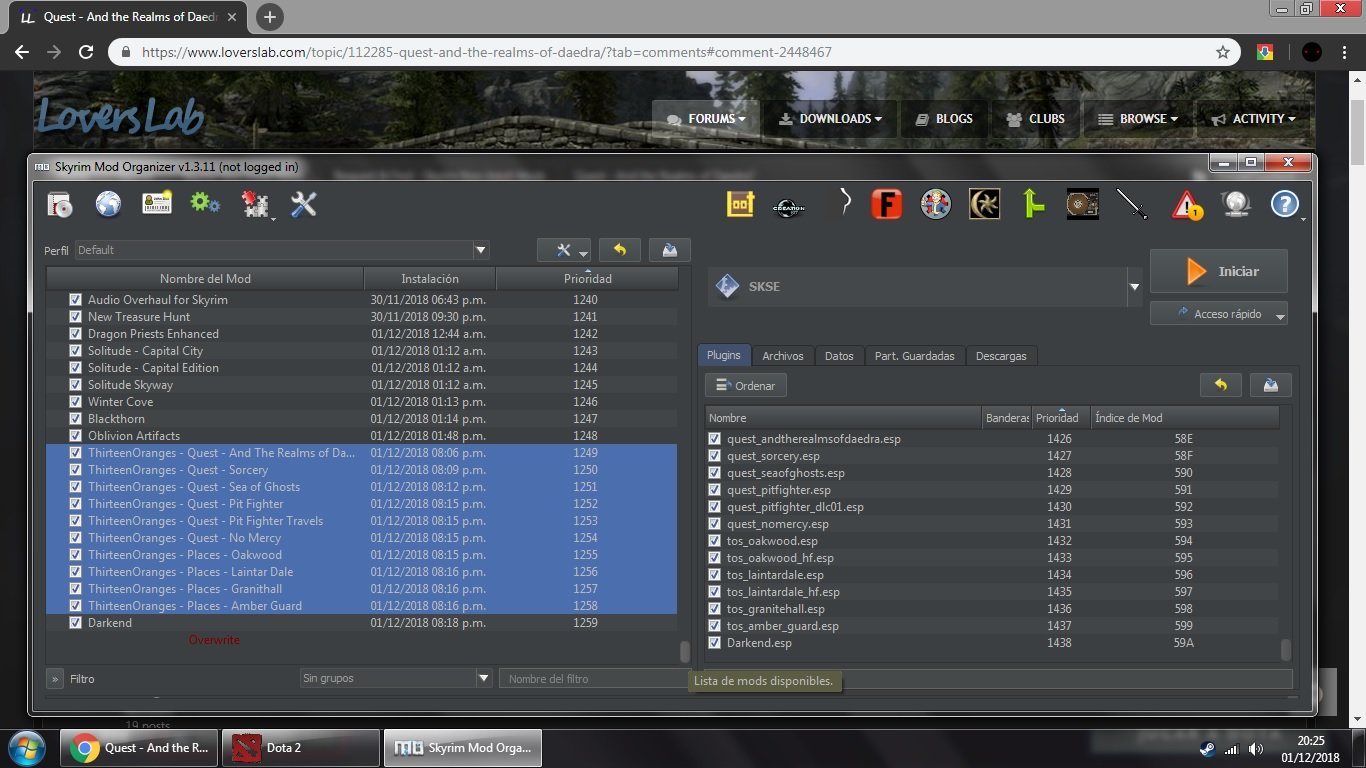The width and height of the screenshot is (1366, 768).
Task: Click the Ordenar sort button
Action: click(x=746, y=385)
